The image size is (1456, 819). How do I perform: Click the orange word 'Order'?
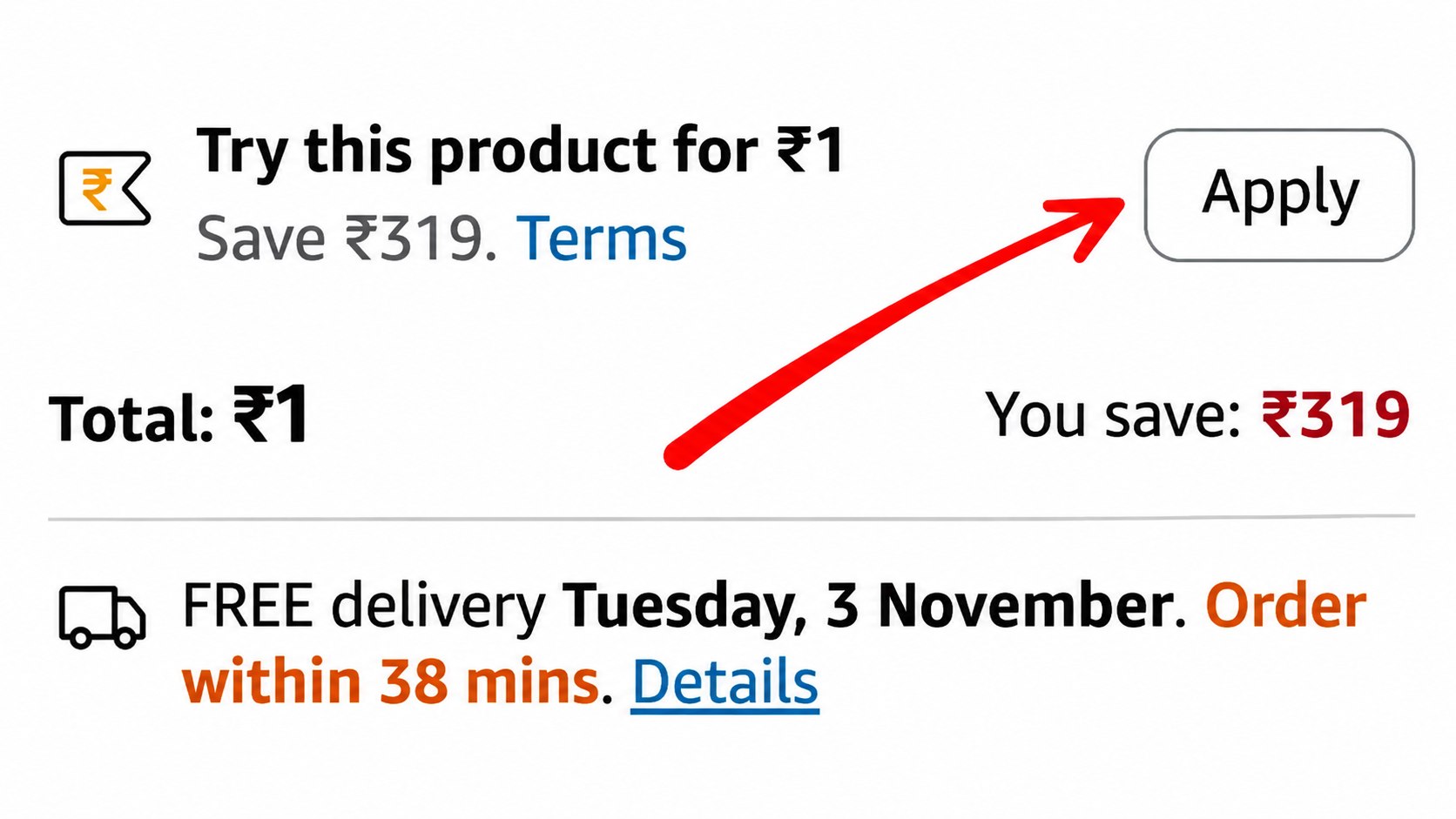coord(1285,606)
